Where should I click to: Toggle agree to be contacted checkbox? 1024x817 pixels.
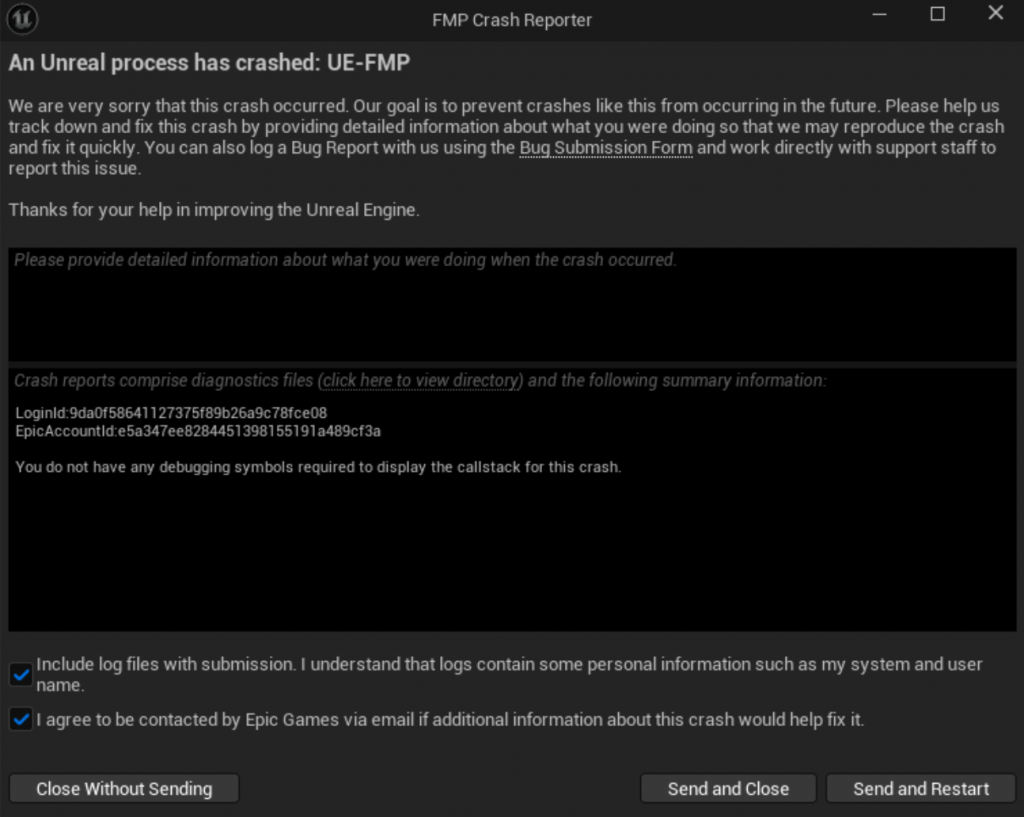[x=21, y=719]
